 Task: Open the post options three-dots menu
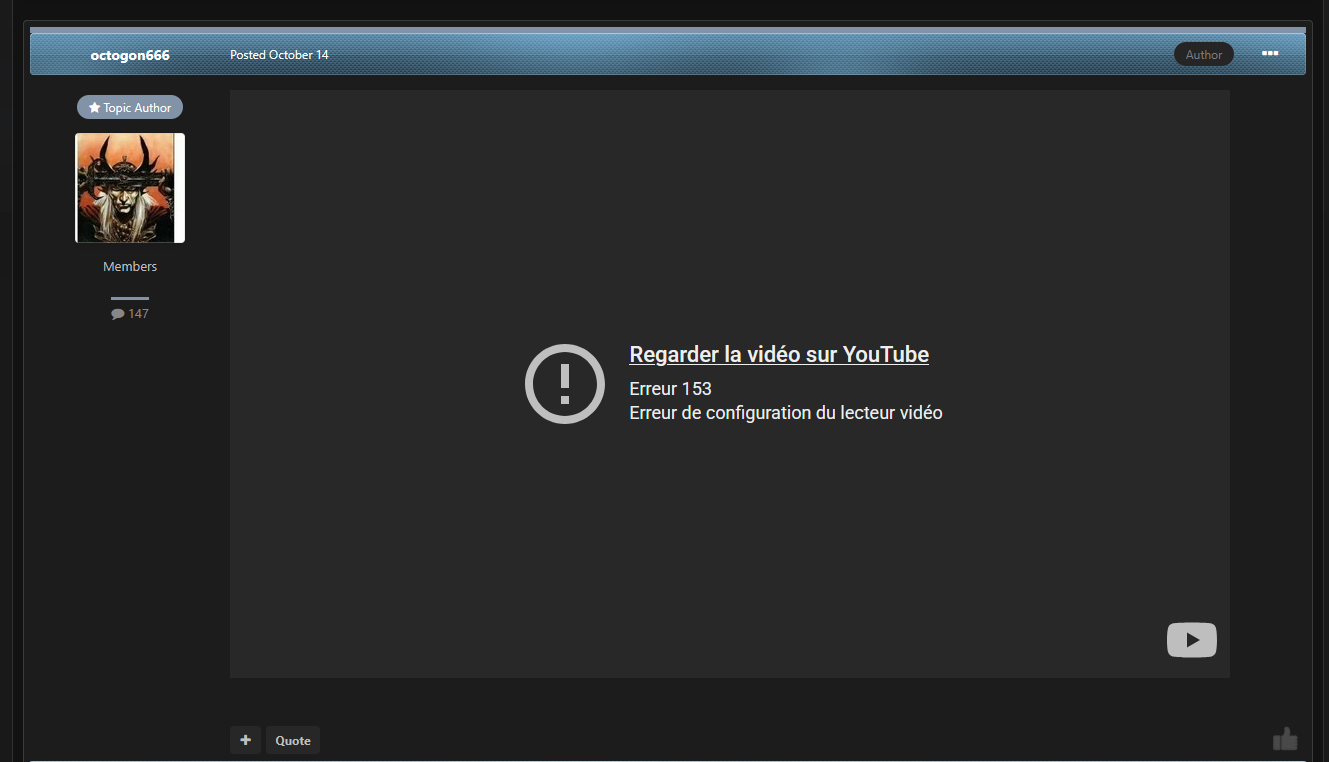tap(1270, 54)
